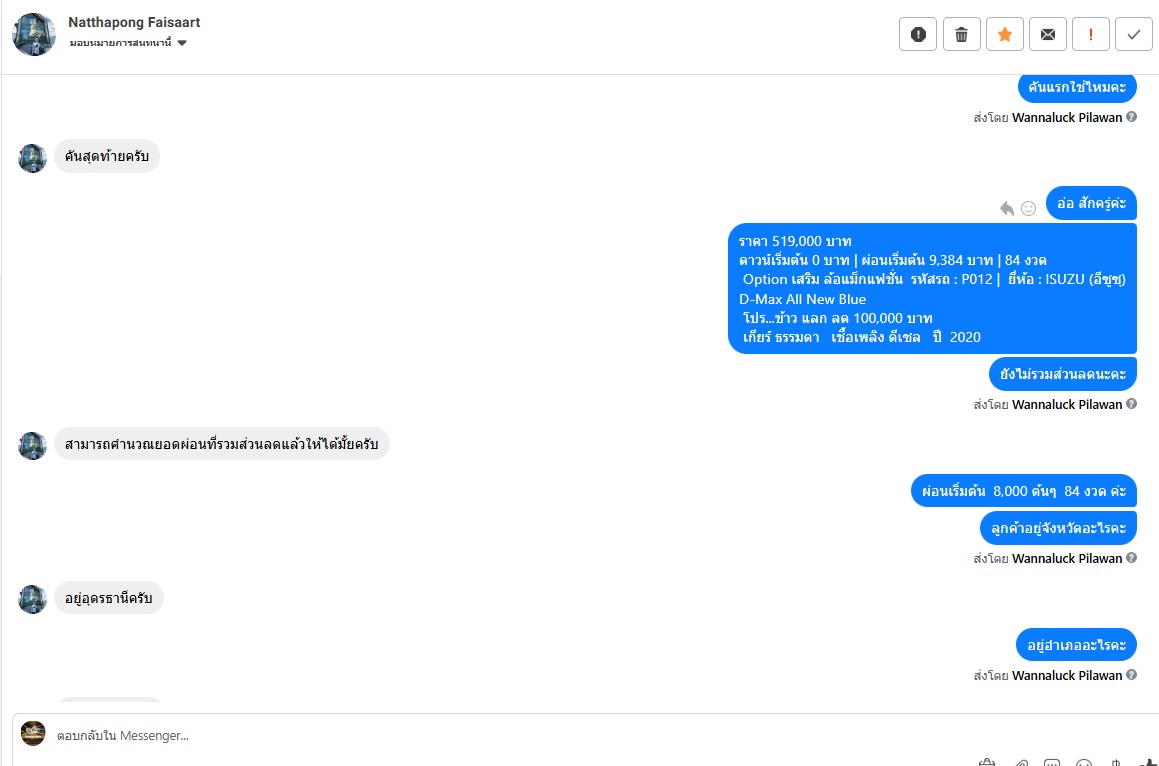Click Wannaluck Pilawan under อยู่อำเภออะไรคะ
Viewport: 1159px width, 766px height.
[1067, 675]
